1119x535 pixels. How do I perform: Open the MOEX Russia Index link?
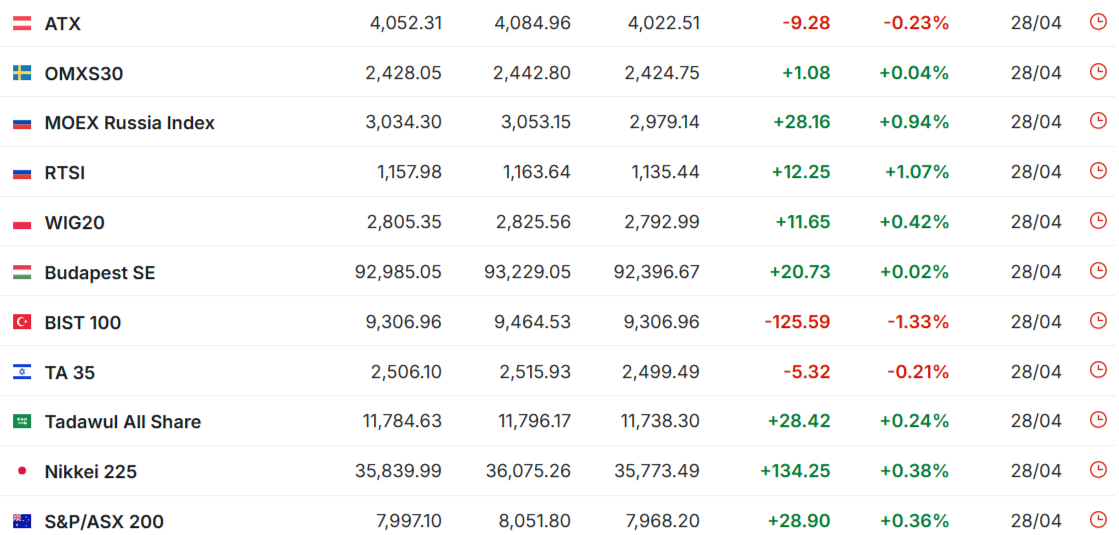tap(129, 123)
